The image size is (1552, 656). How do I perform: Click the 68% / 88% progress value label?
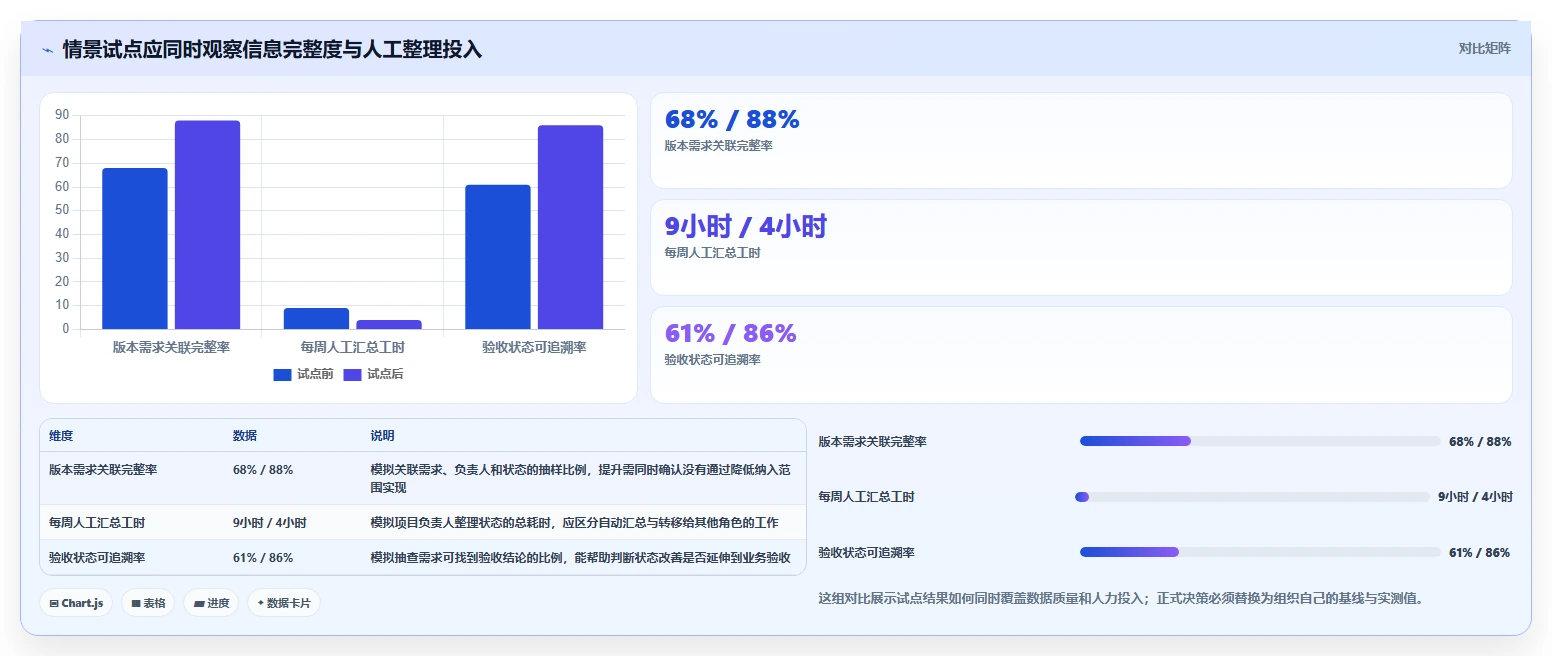coord(1480,442)
